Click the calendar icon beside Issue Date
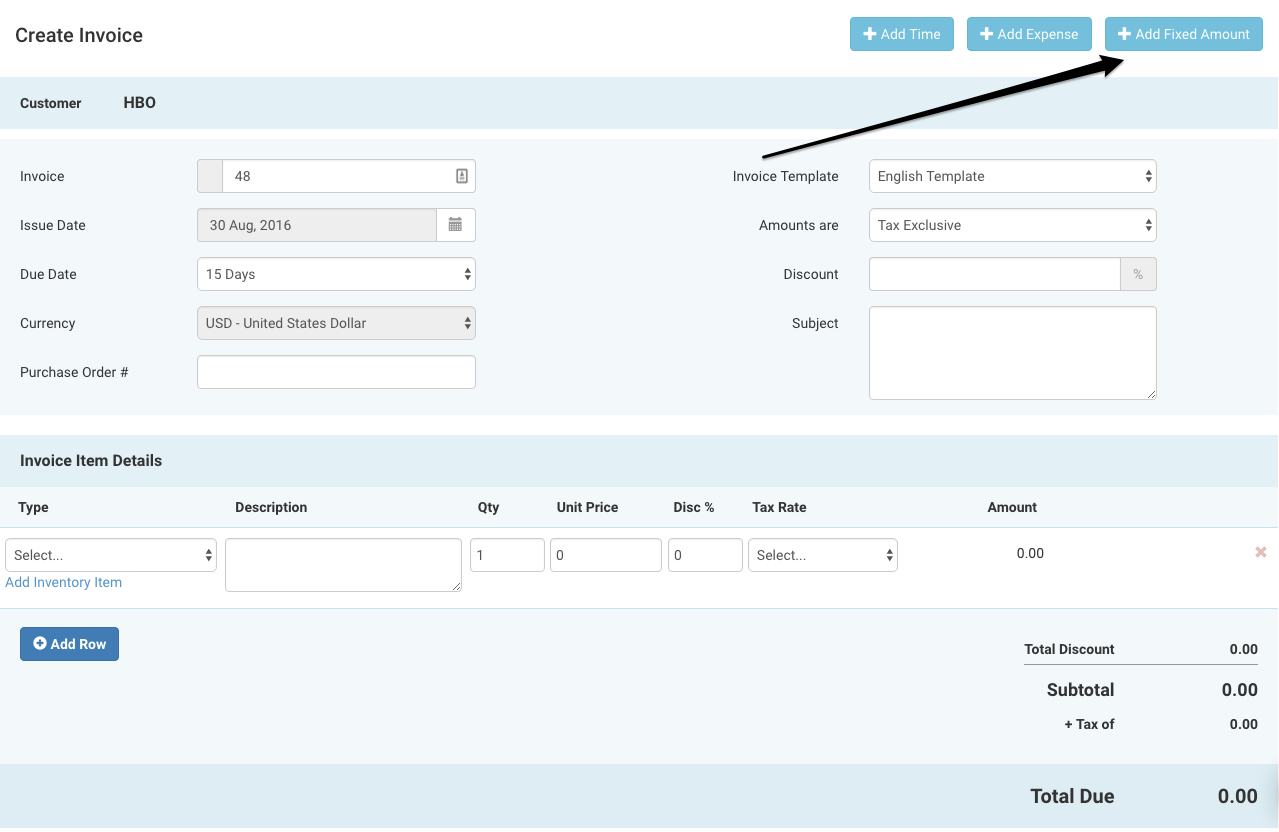Image resolution: width=1279 pixels, height=832 pixels. 455,225
